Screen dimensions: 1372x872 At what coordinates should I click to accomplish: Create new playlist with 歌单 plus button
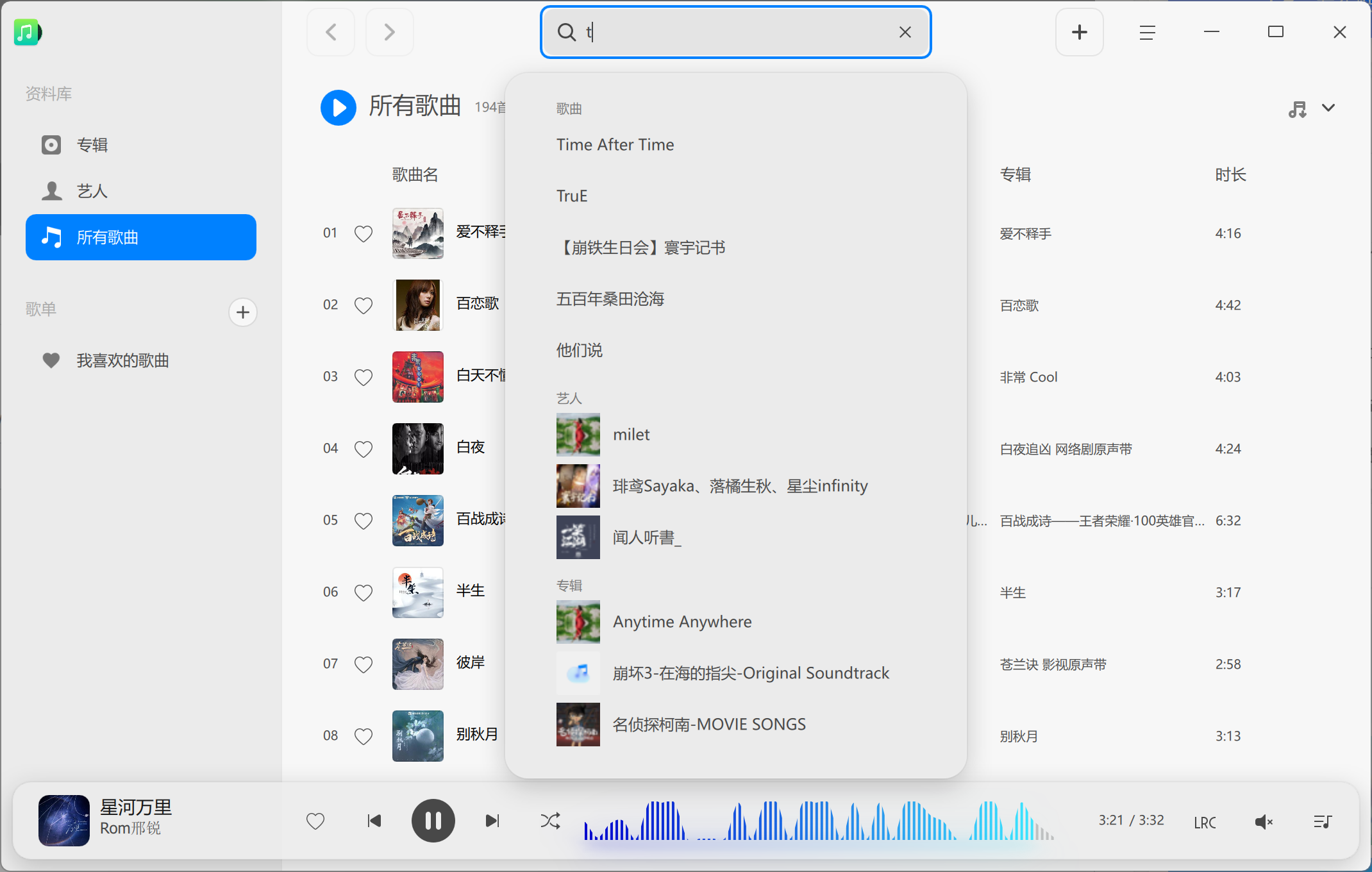click(x=243, y=312)
